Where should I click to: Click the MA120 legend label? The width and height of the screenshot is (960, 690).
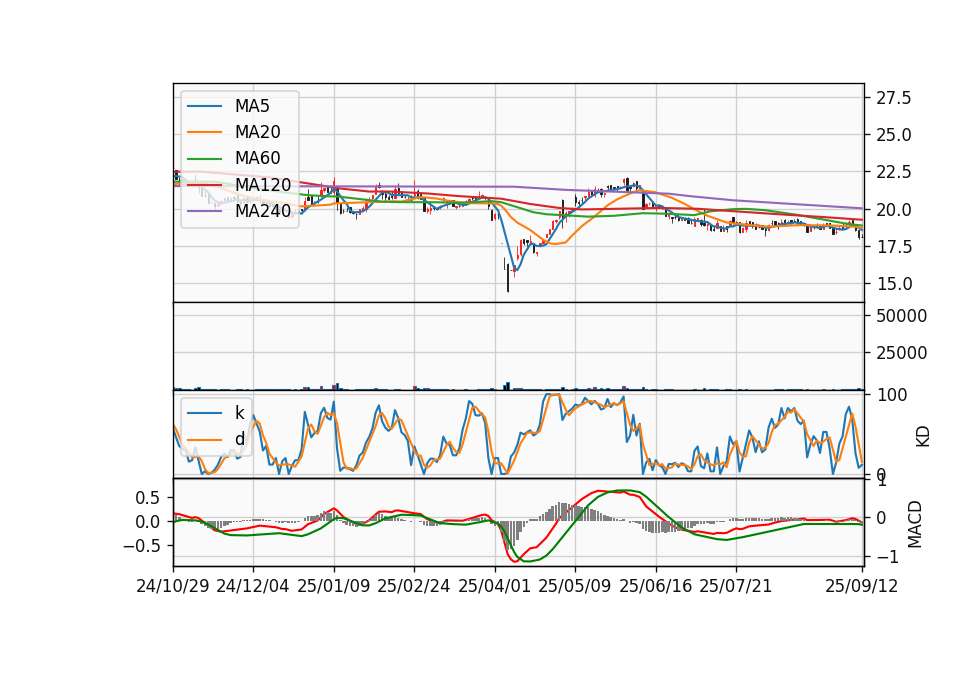click(263, 185)
